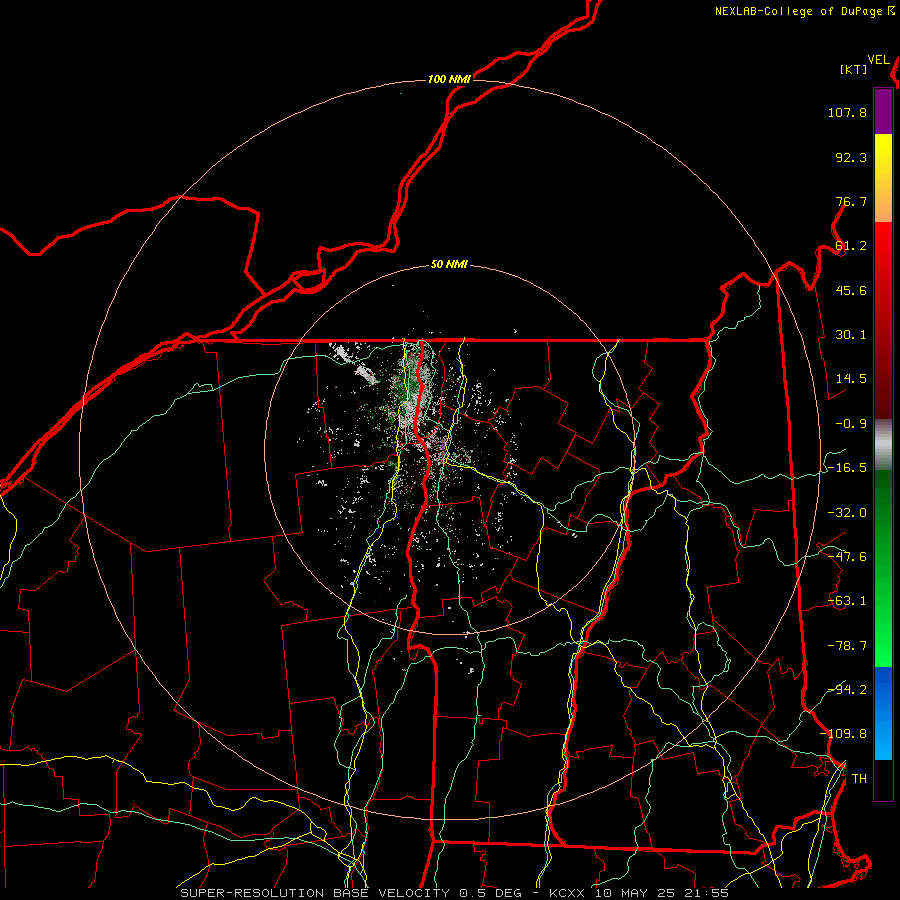
Task: Select the 61.2 velocity scale value
Action: [851, 246]
